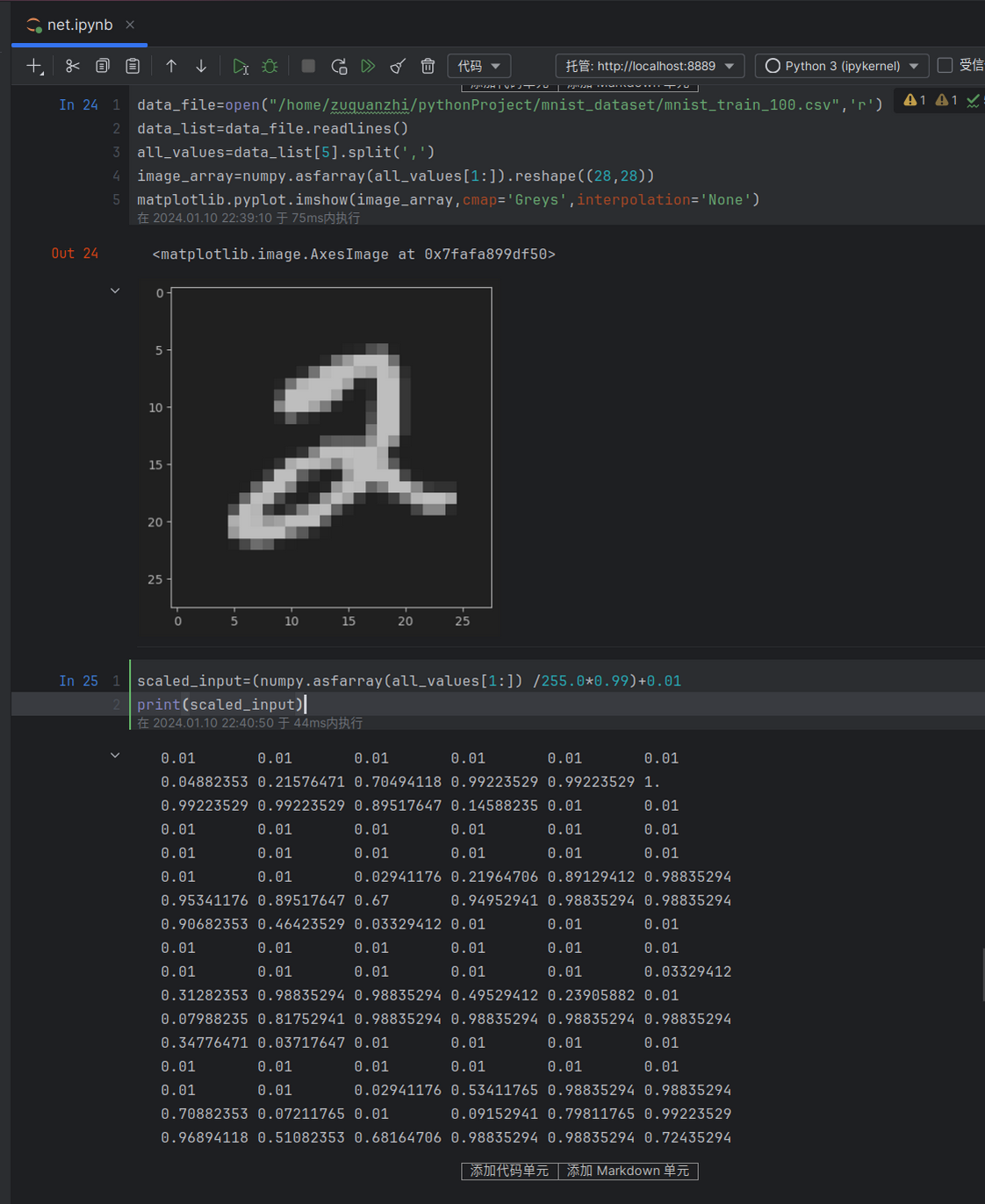985x1204 pixels.
Task: Debug the current cell
Action: point(270,66)
